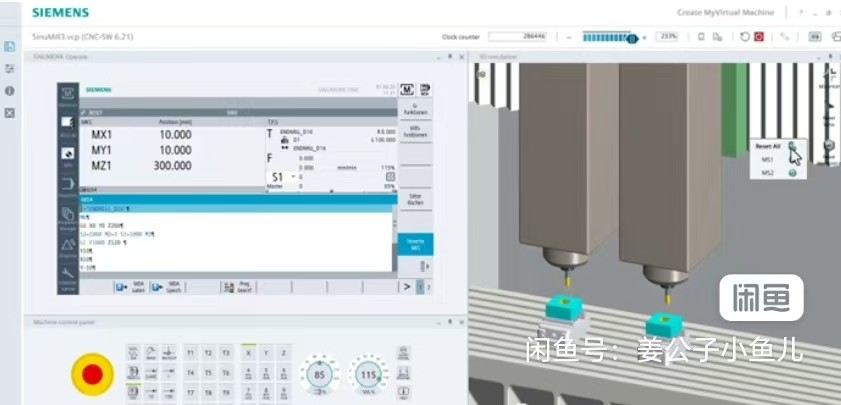
Task: Click the T2 key on control panel
Action: [208, 354]
